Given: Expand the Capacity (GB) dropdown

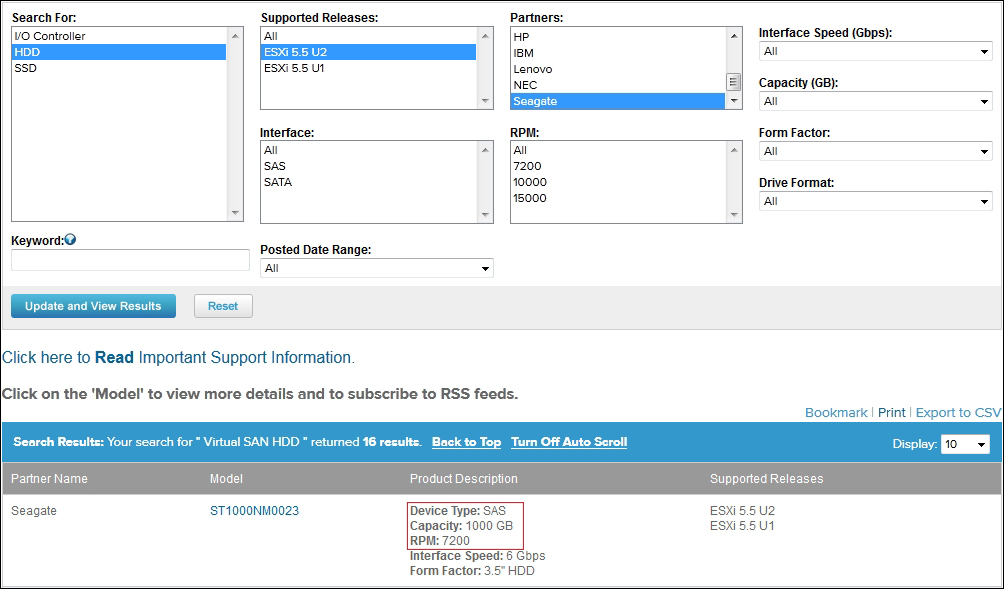Looking at the screenshot, I should pos(874,102).
